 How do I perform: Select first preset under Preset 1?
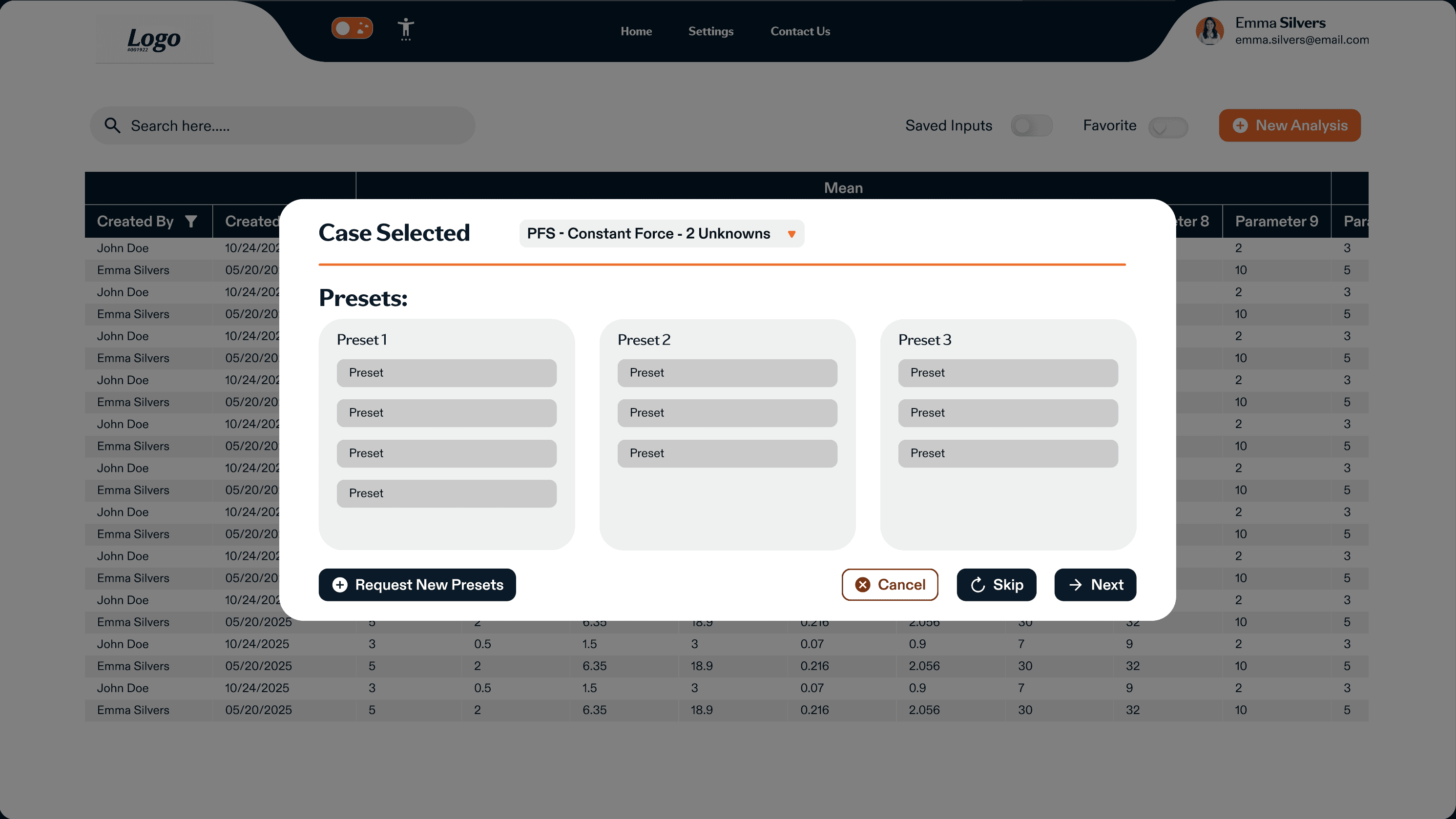[x=446, y=373]
